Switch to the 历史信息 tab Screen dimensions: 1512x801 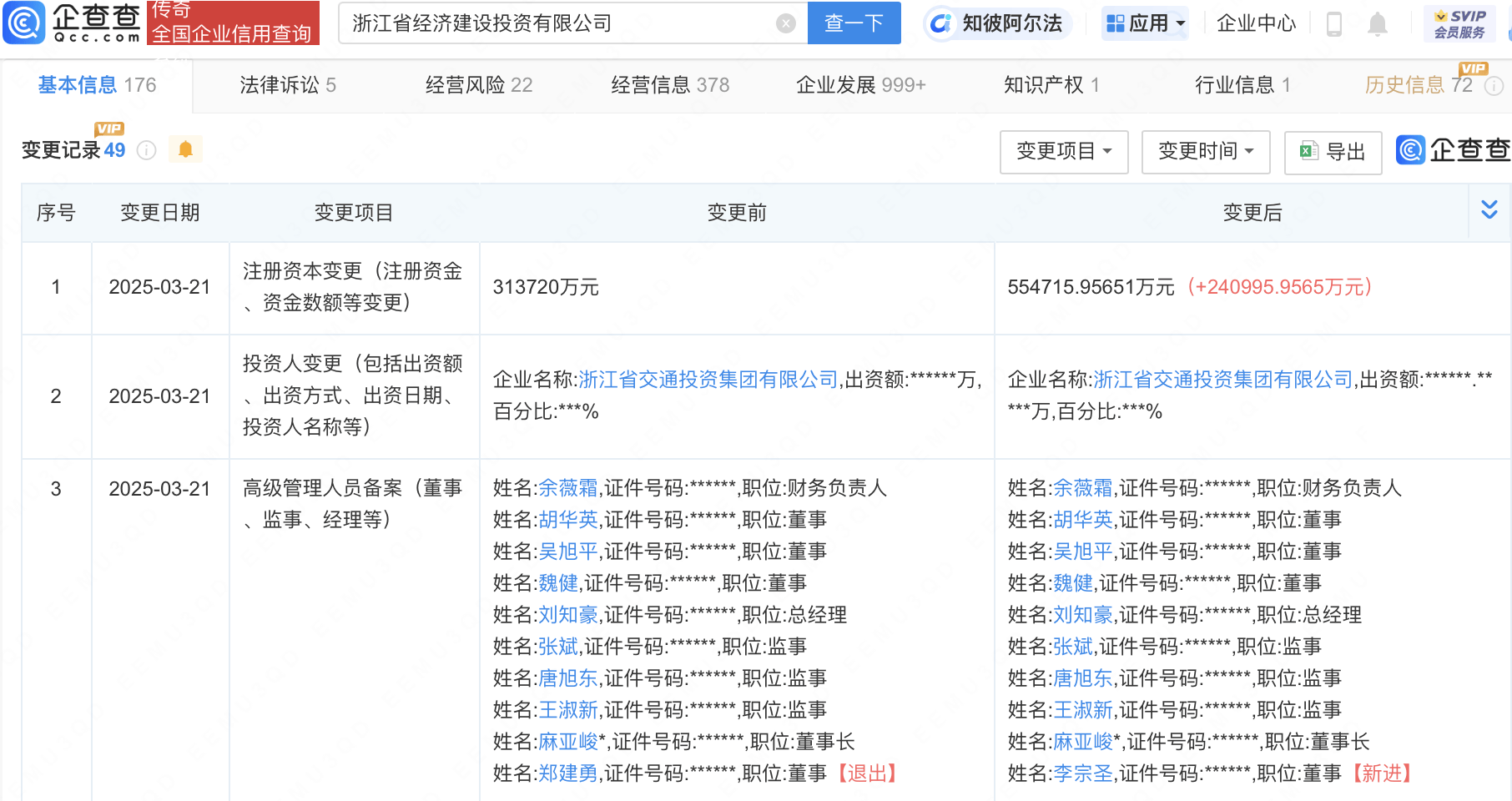point(1419,85)
